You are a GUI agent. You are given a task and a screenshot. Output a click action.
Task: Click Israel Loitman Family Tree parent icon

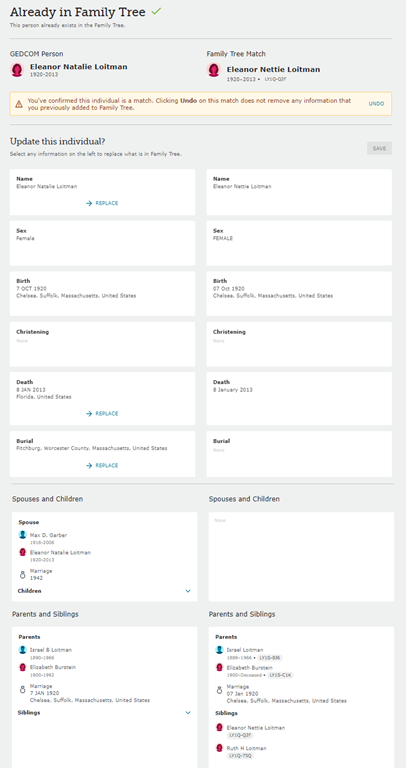219,649
